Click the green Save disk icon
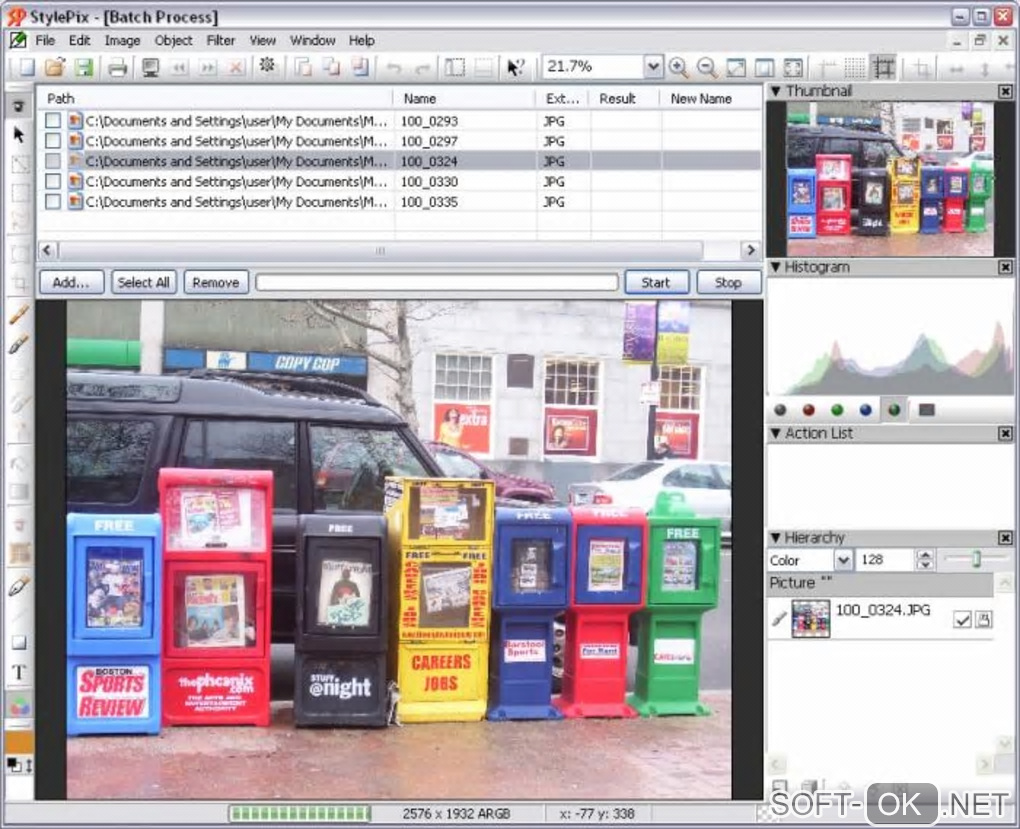 (84, 67)
